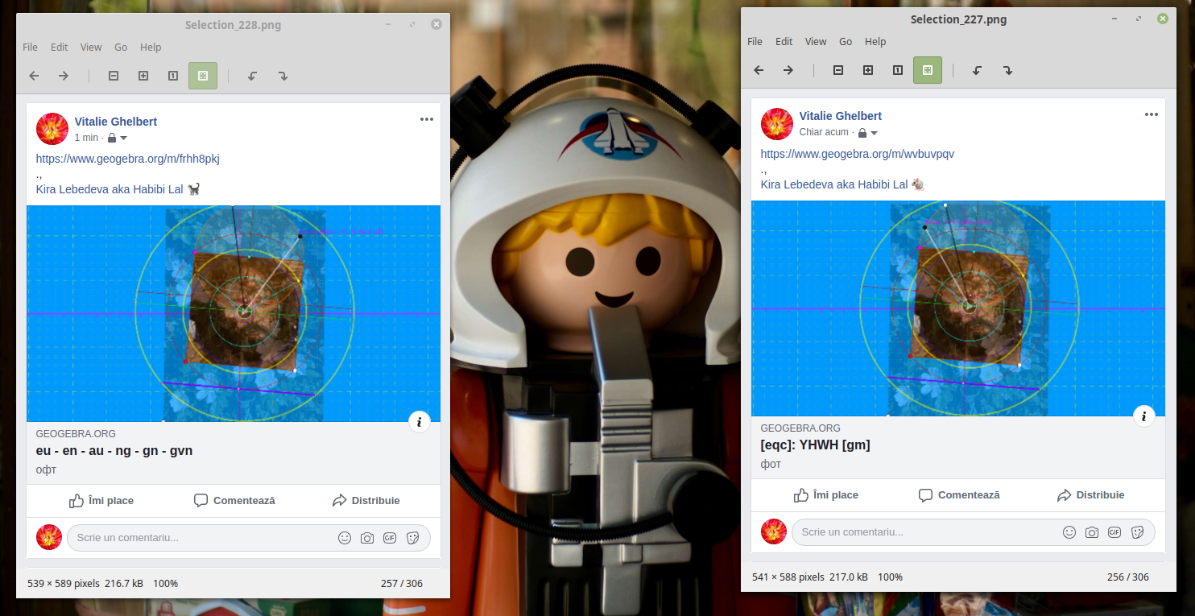Open privacy dropdown next to '1 min'

[x=117, y=138]
